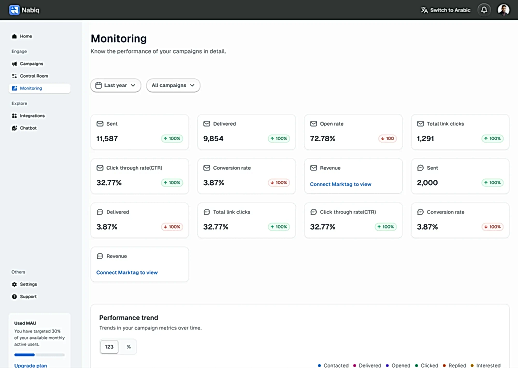
Task: Click chevron on All campaigns filter
Action: click(192, 85)
